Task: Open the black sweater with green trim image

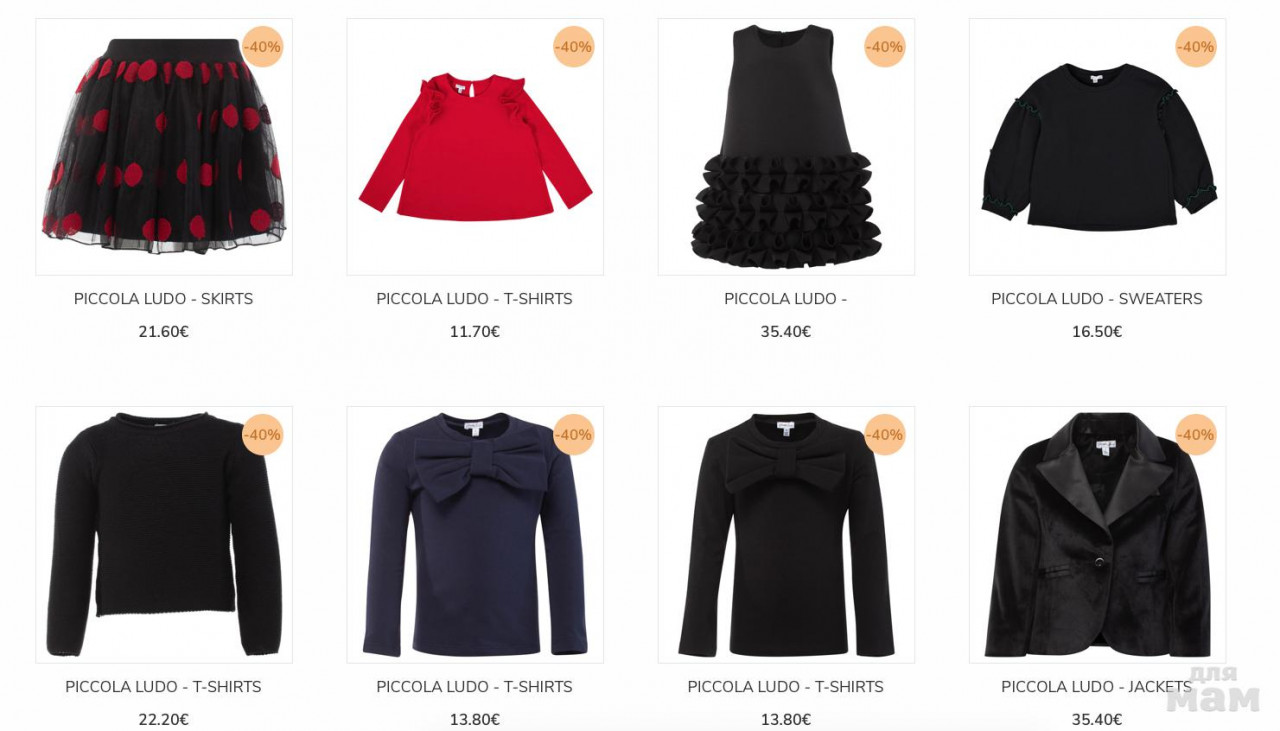Action: click(1097, 147)
